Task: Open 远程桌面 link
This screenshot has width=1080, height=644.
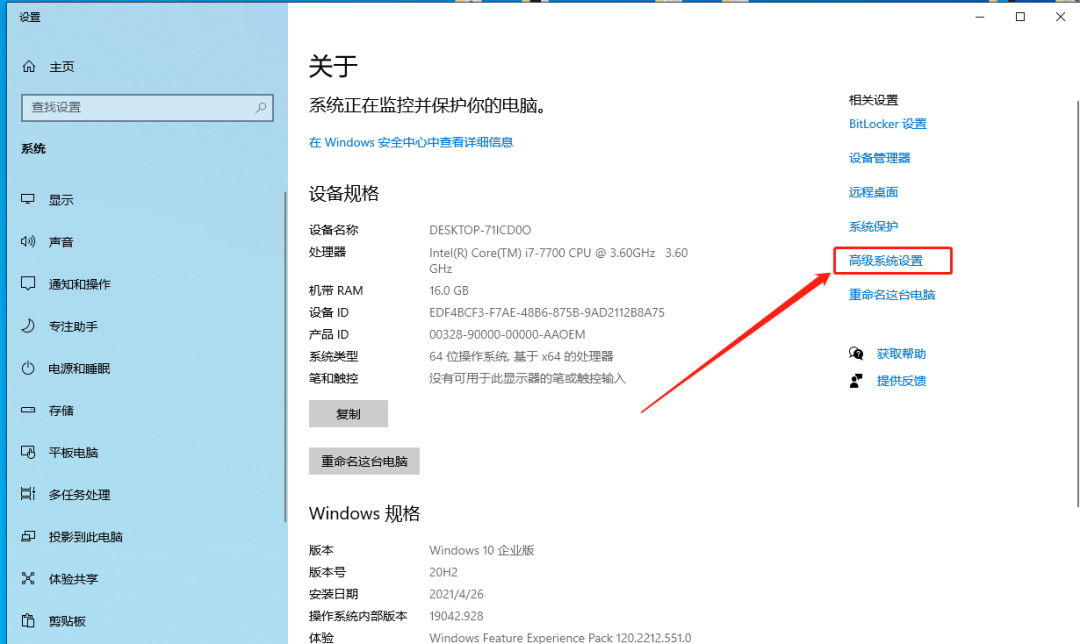Action: [x=873, y=192]
